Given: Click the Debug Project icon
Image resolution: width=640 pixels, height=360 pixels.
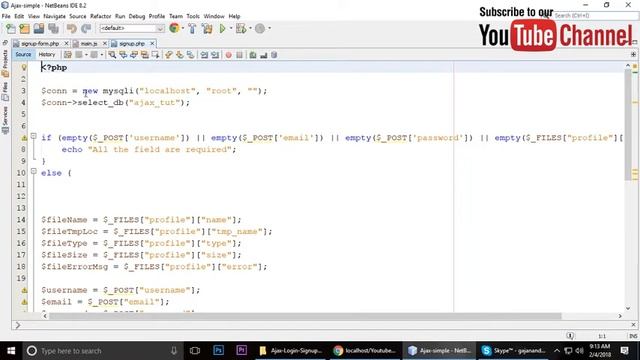Looking at the screenshot, I should coord(241,29).
